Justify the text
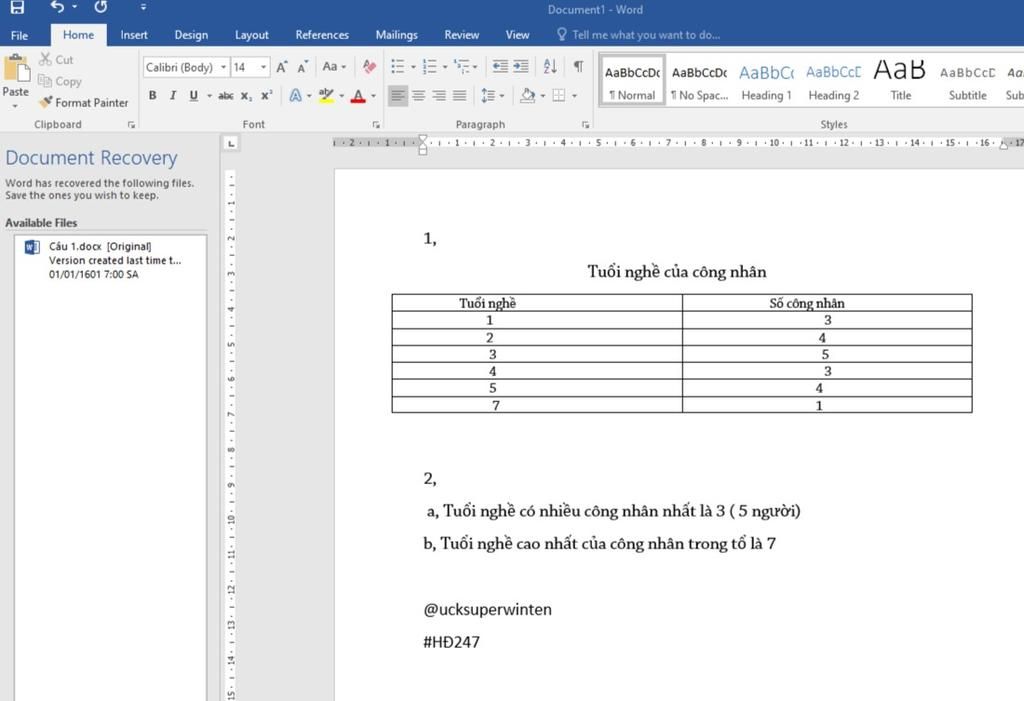1024x701 pixels. point(460,96)
